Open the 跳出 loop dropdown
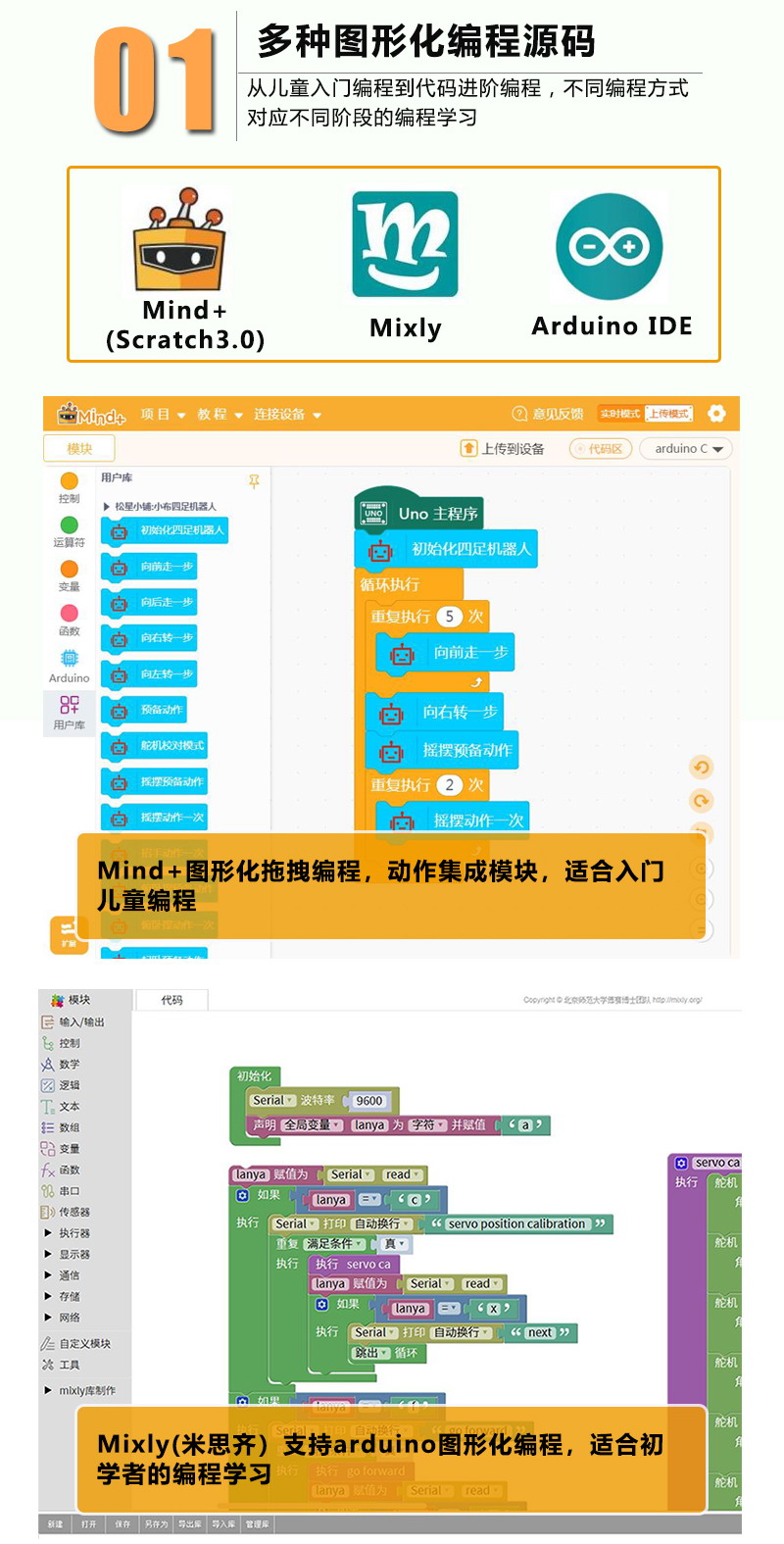The height and width of the screenshot is (1544, 784). (x=371, y=1353)
